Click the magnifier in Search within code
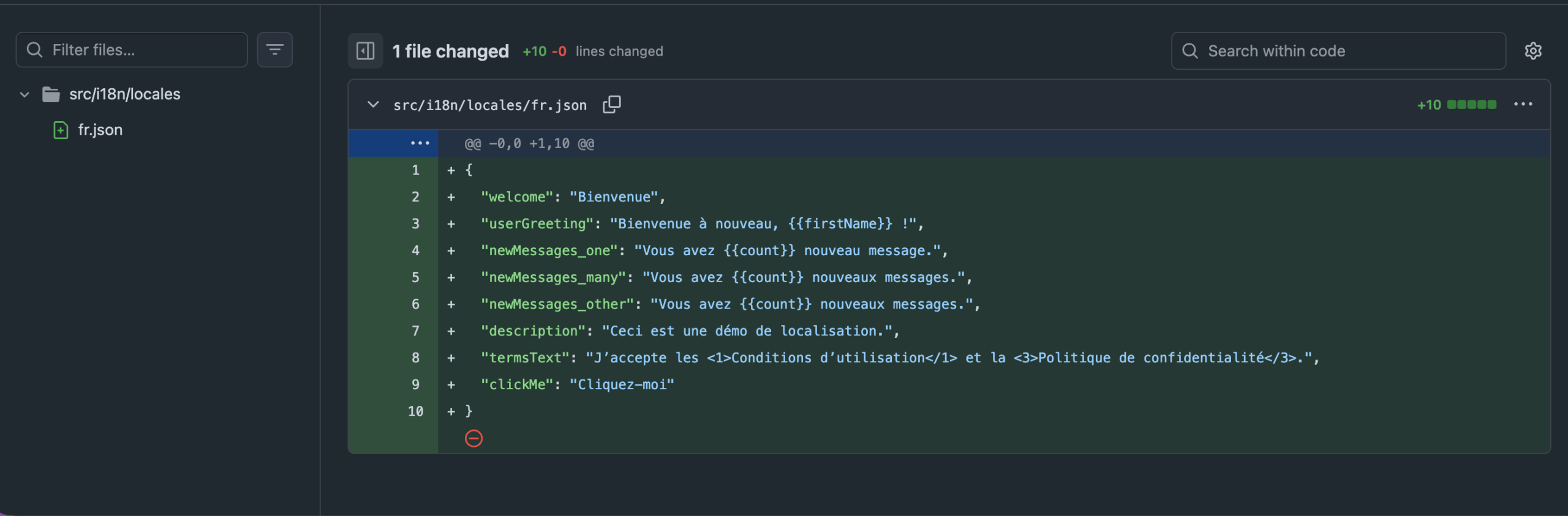The height and width of the screenshot is (516, 1568). tap(1189, 51)
